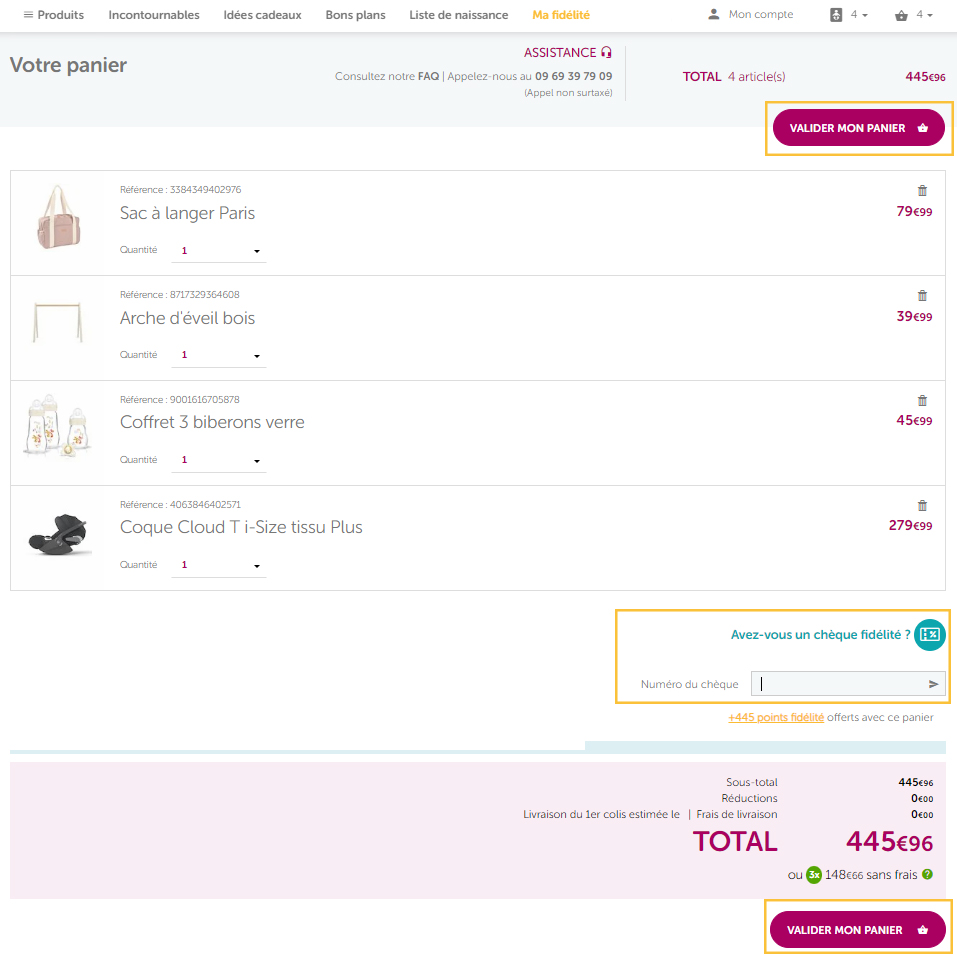
Task: Remove Coque Cloud T i-Size via trash icon
Action: click(922, 506)
